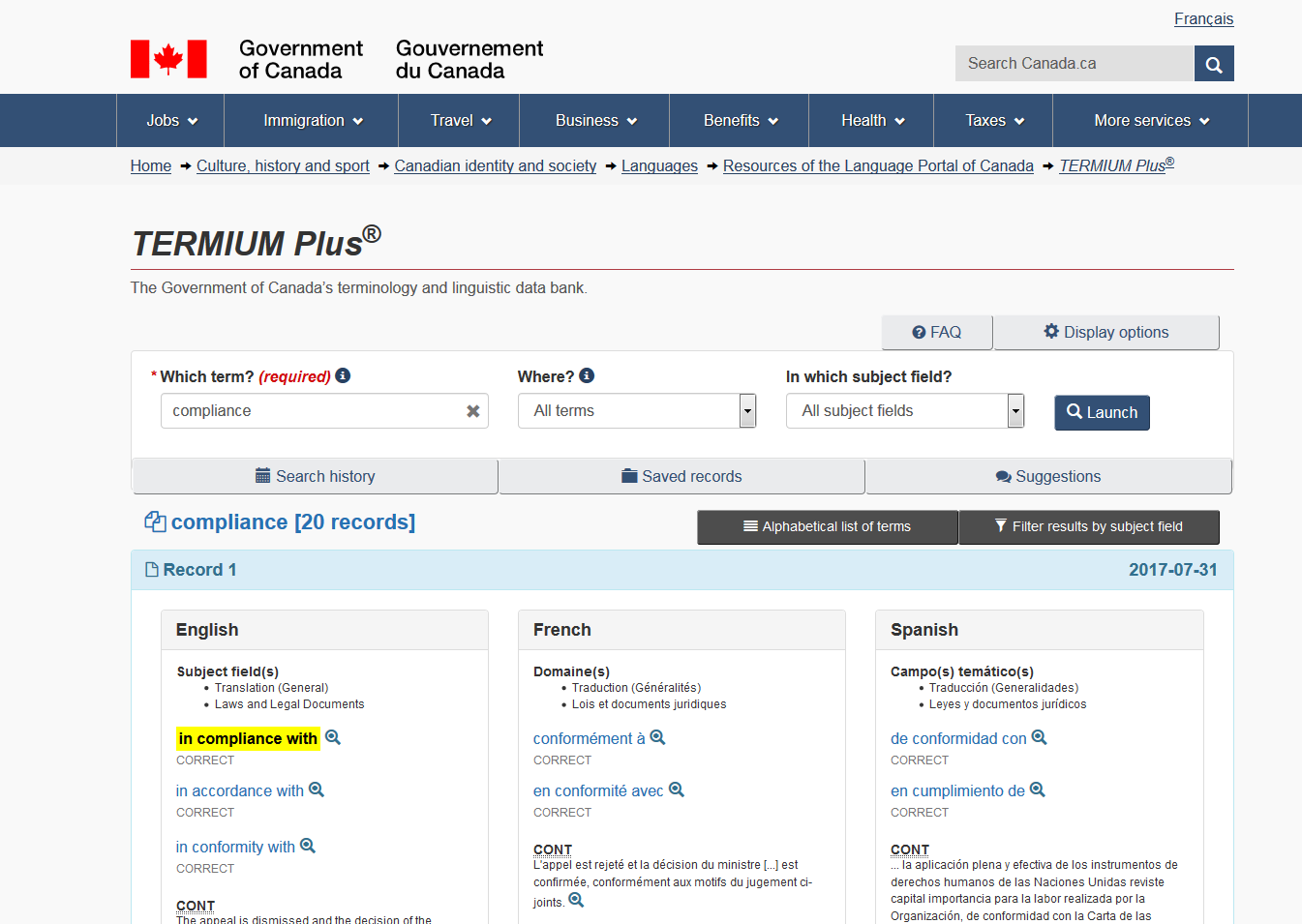
Task: Expand the Immigration menu
Action: (312, 121)
